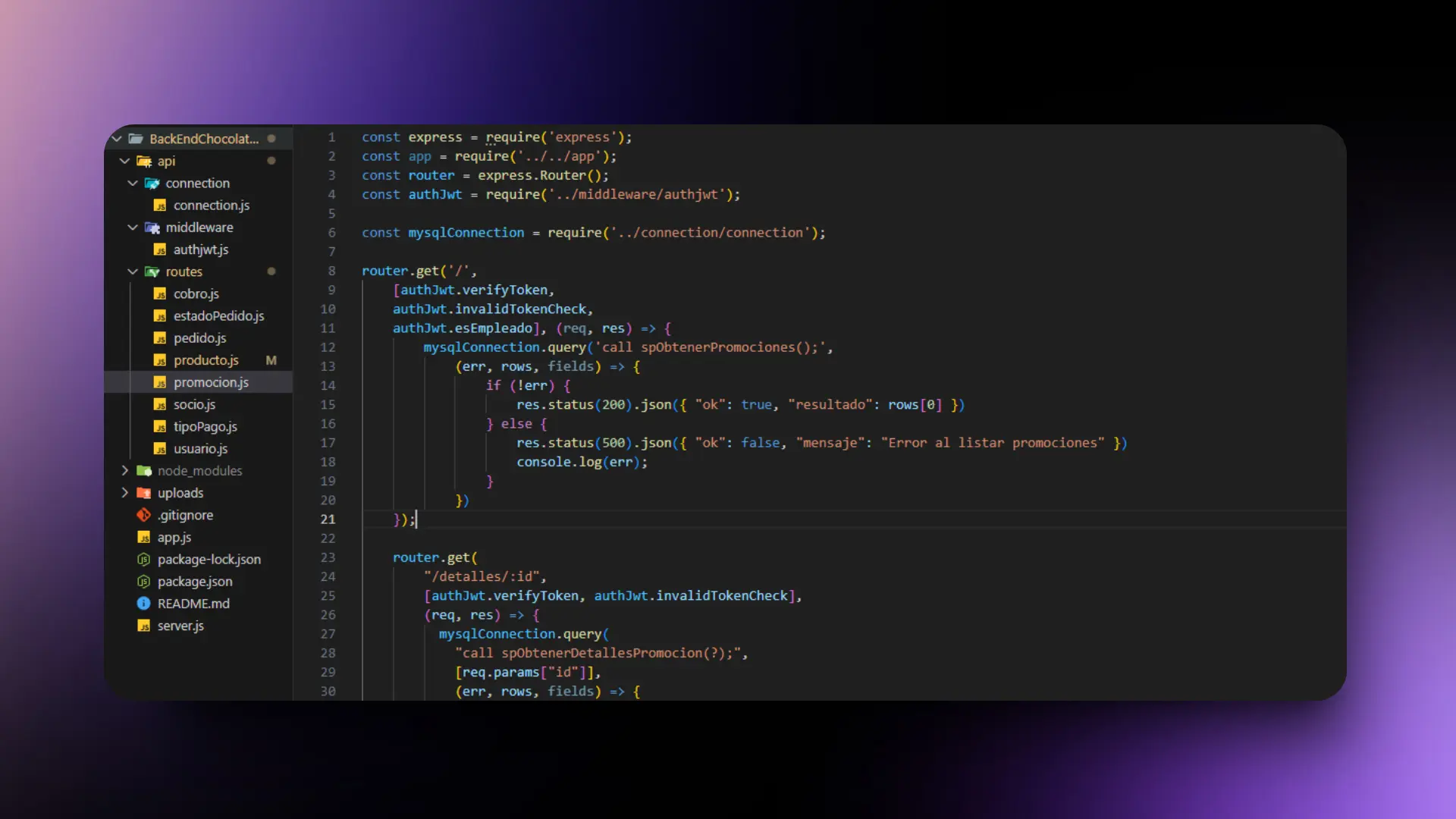Open socio.js file
This screenshot has width=1456, height=819.
[195, 404]
